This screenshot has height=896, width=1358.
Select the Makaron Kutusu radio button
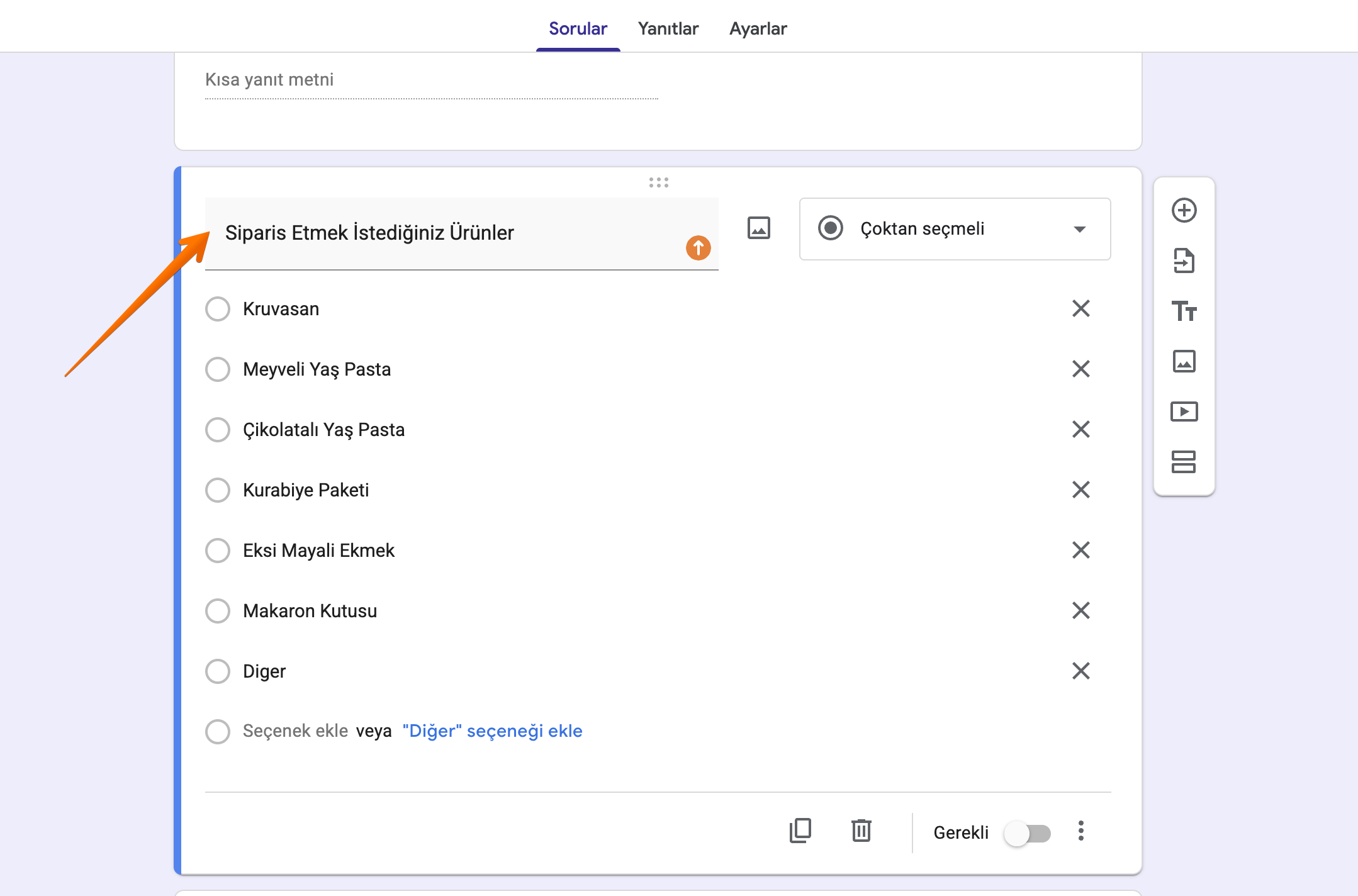coord(218,611)
